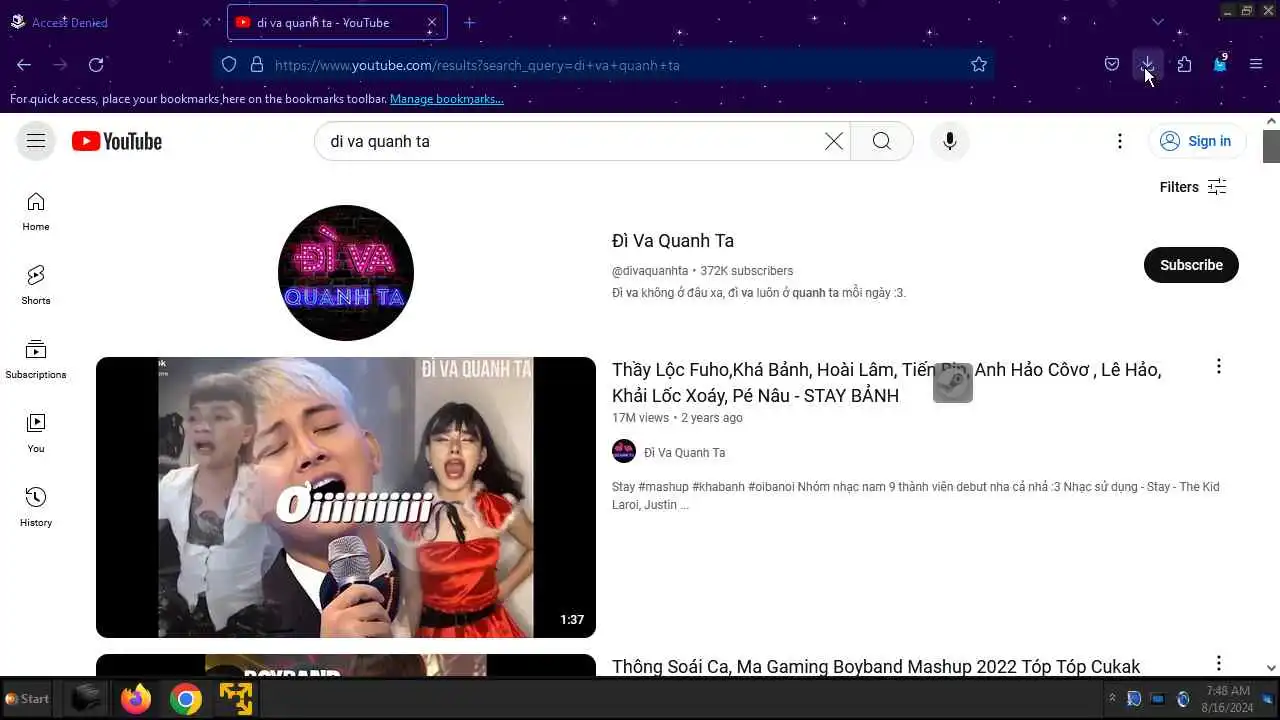Screen dimensions: 1280x720
Task: Click the scrollbar down arrow
Action: (1271, 668)
